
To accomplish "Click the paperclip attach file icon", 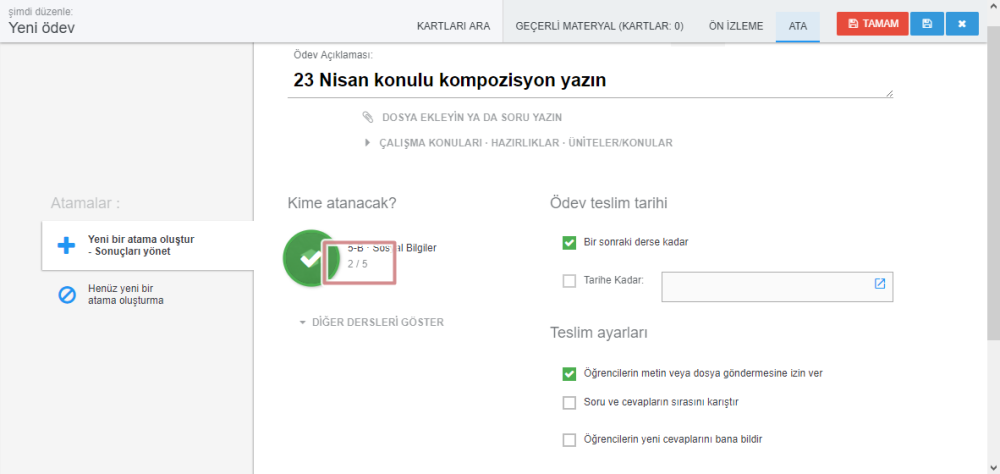I will tap(367, 117).
